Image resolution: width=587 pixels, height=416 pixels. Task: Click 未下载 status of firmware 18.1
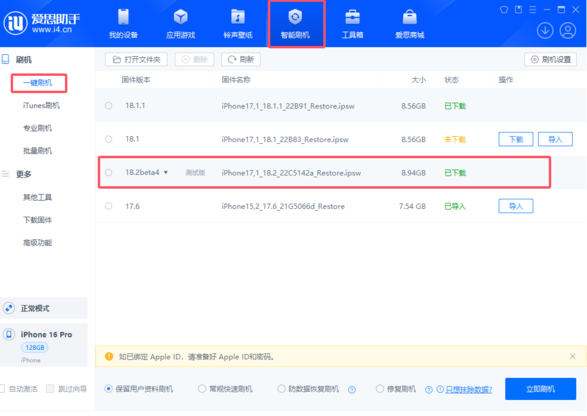(x=455, y=140)
